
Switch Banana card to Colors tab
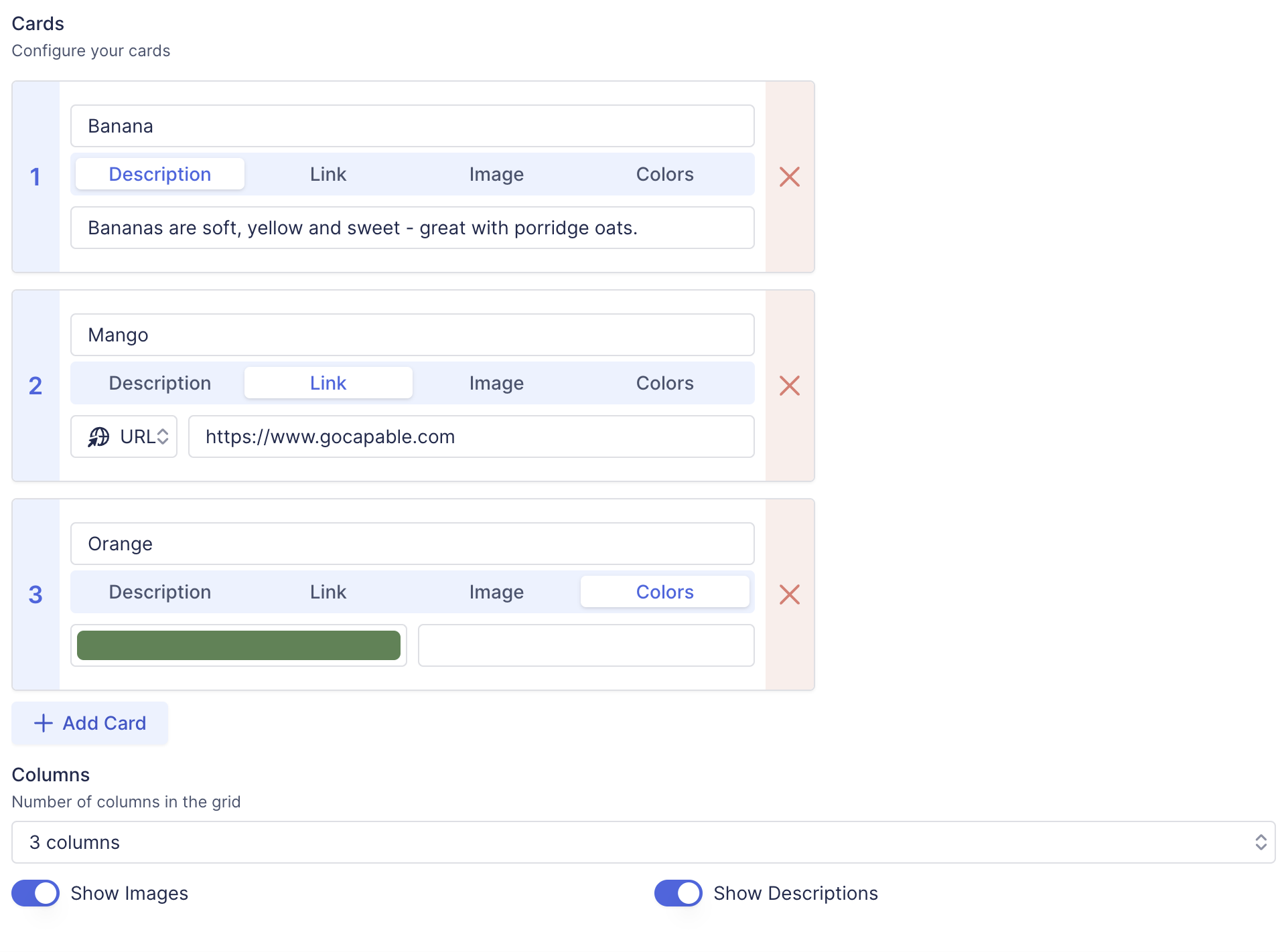664,174
